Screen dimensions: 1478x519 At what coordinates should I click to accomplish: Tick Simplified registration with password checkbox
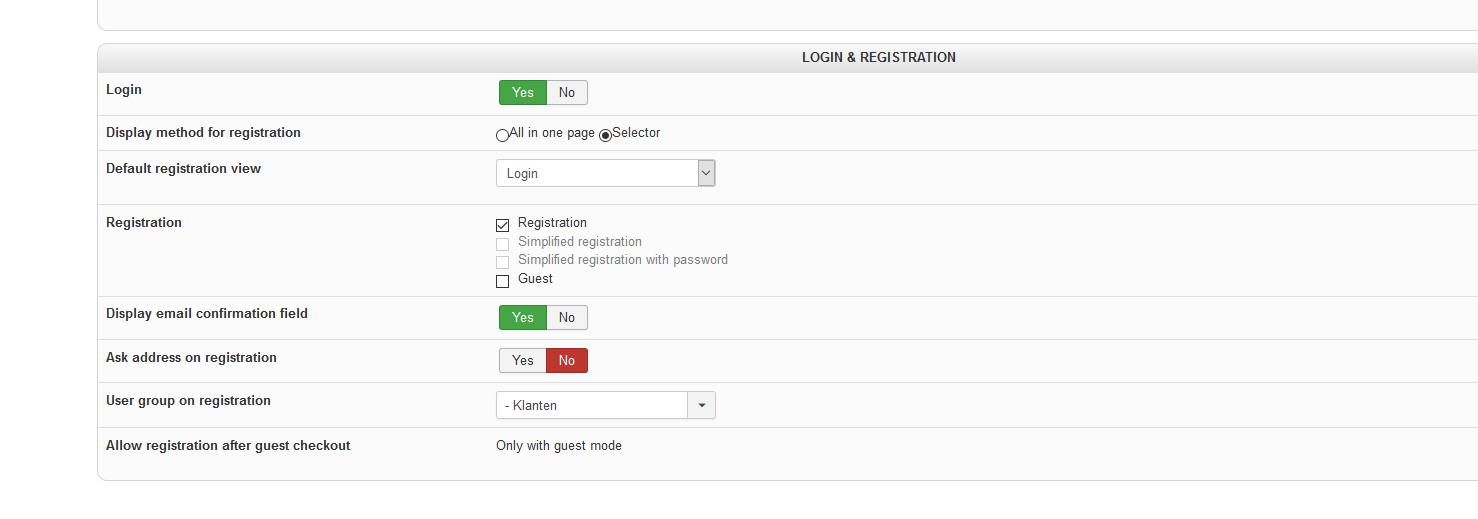(x=502, y=262)
